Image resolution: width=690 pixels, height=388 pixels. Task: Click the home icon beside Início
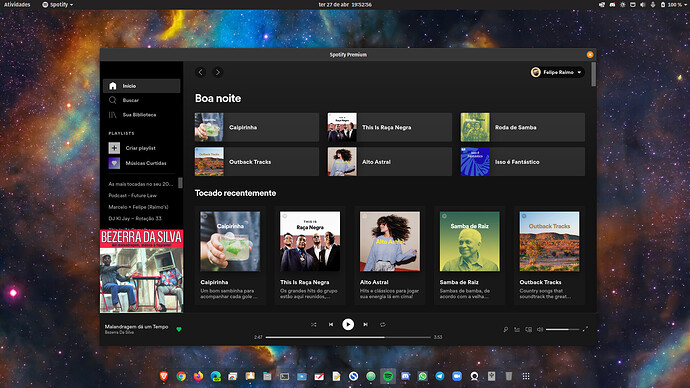pos(113,86)
